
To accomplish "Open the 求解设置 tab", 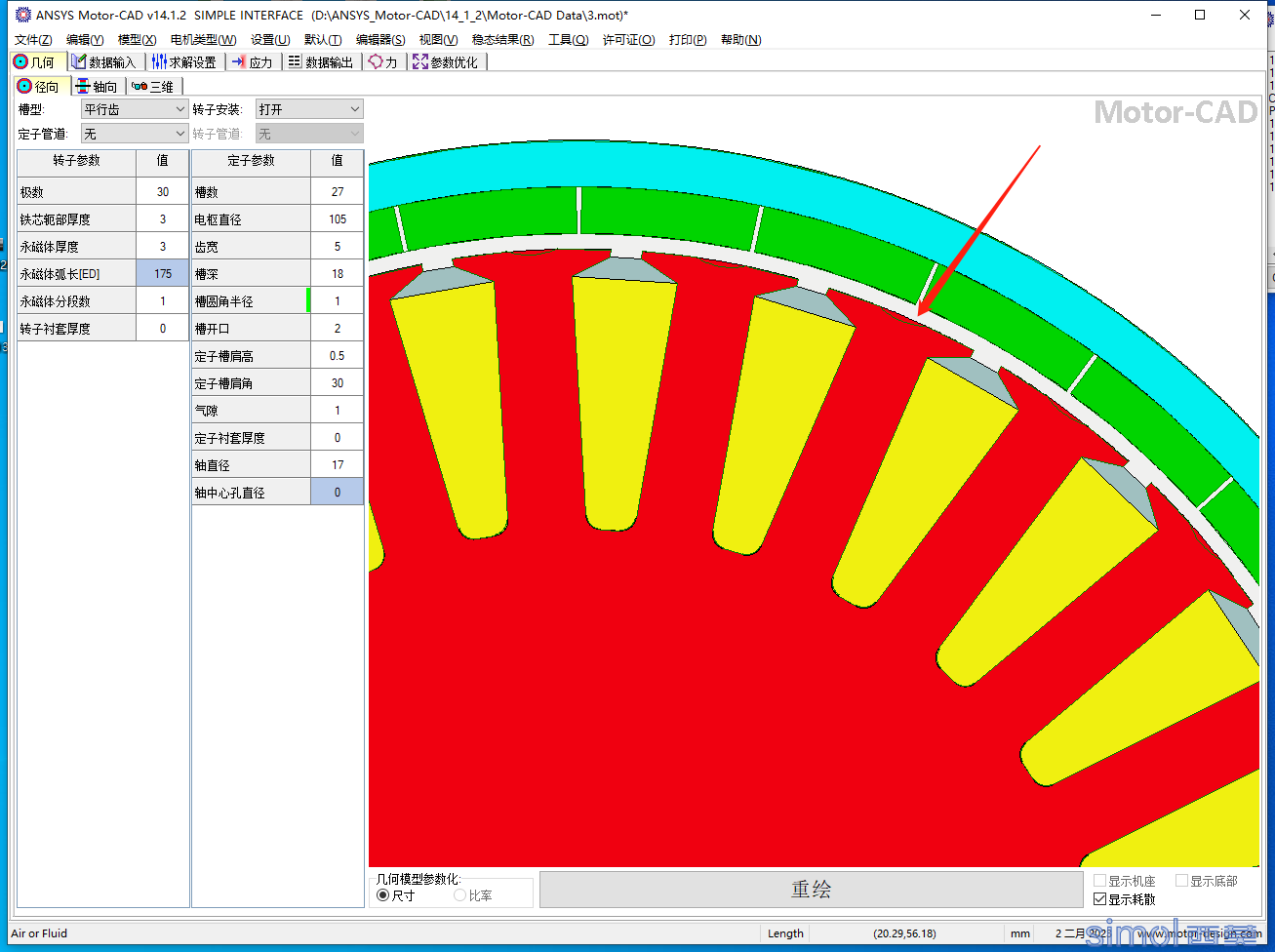I will 184,61.
